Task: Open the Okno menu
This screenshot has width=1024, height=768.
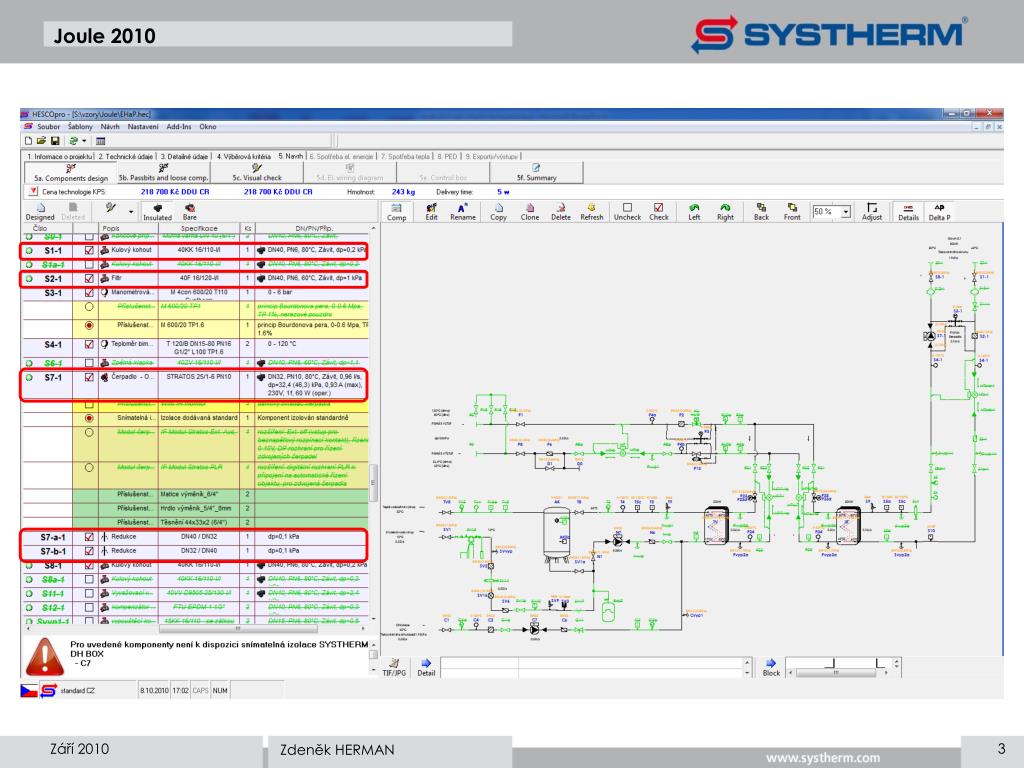Action: (x=208, y=127)
